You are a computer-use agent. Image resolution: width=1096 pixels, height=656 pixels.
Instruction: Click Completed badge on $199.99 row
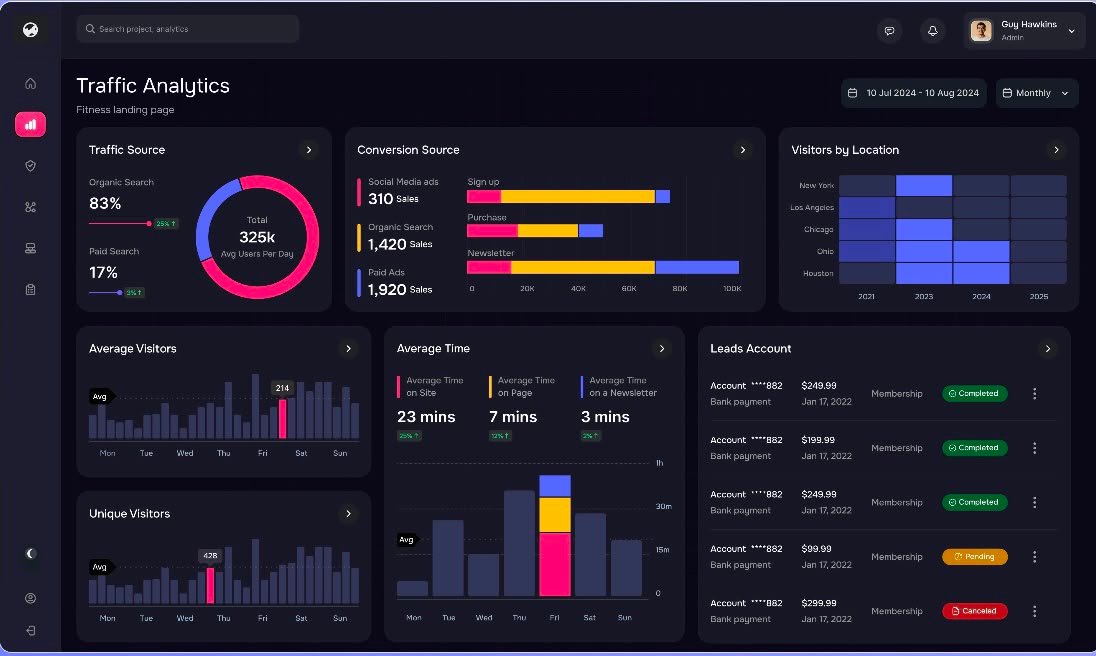(974, 448)
